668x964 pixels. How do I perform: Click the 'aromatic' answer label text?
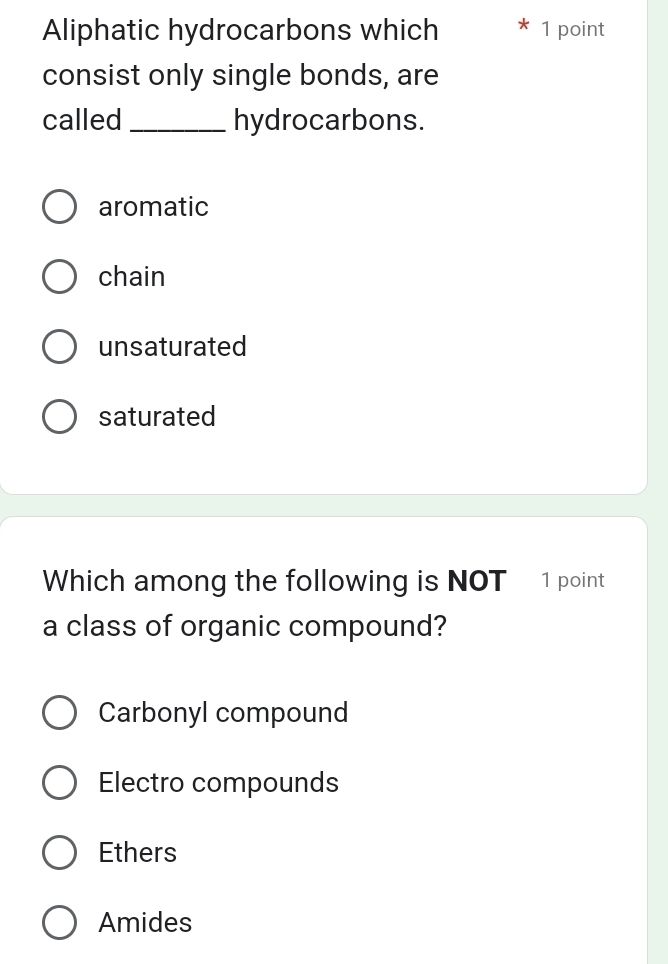(153, 207)
